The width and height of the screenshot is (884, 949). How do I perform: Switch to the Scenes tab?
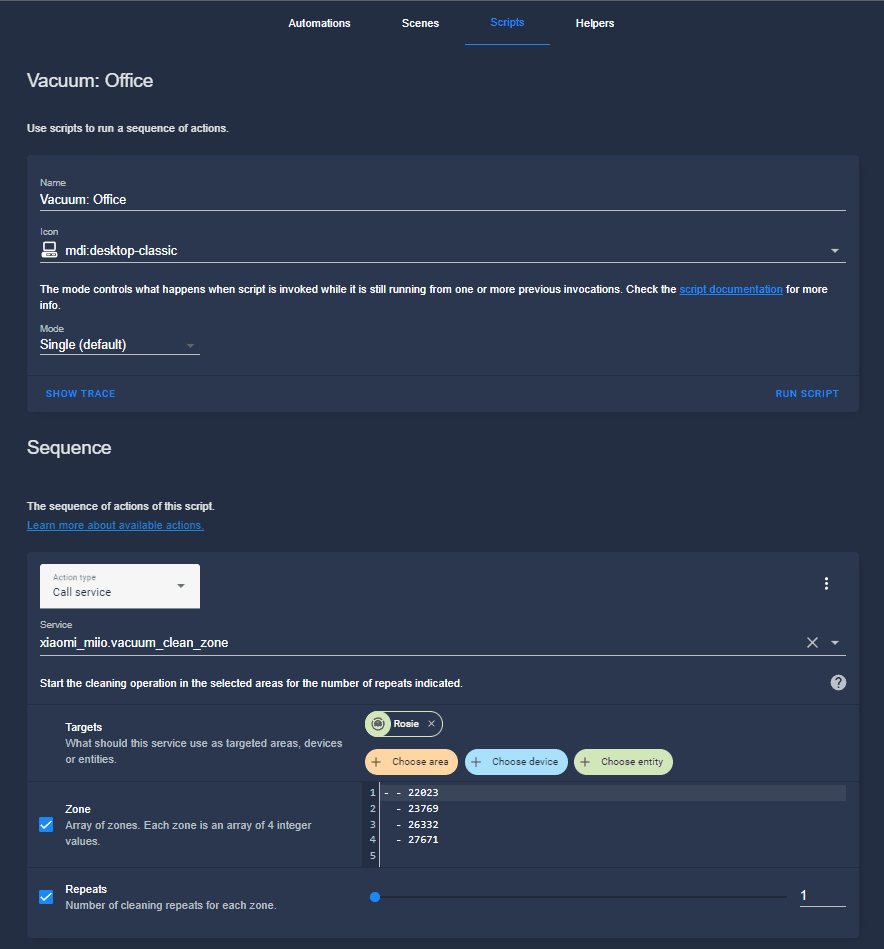coord(420,23)
